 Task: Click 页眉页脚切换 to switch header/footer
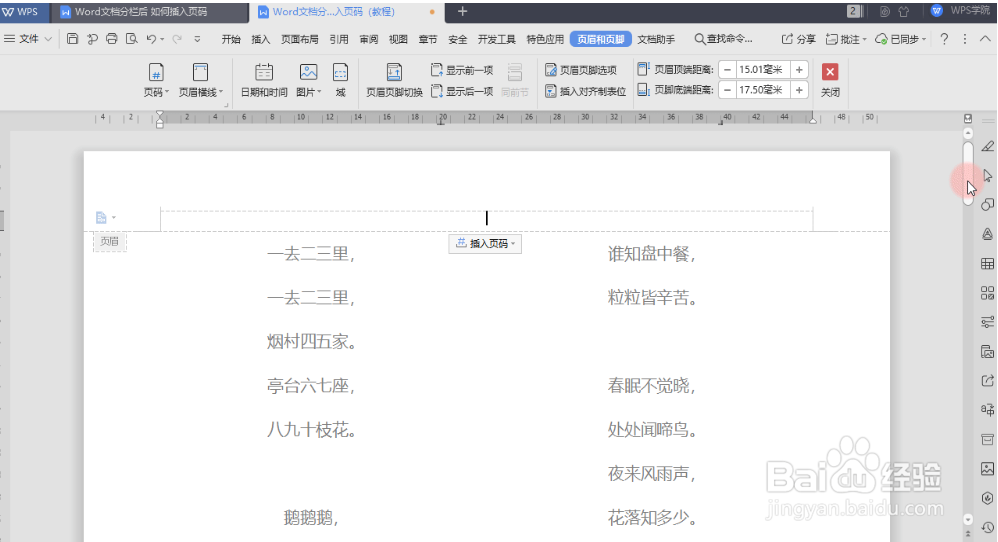[394, 80]
